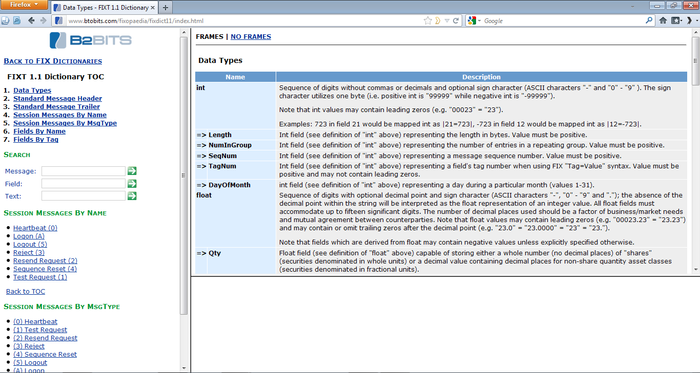Click the Description column header
This screenshot has height=373, width=700.
481,77
